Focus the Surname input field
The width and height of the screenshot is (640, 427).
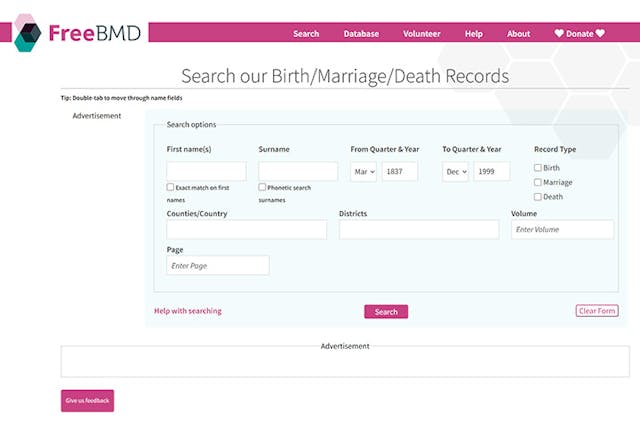[298, 171]
